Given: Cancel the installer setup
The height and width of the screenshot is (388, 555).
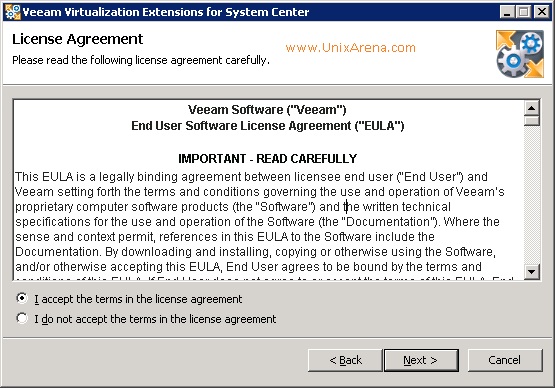Looking at the screenshot, I should pos(505,360).
